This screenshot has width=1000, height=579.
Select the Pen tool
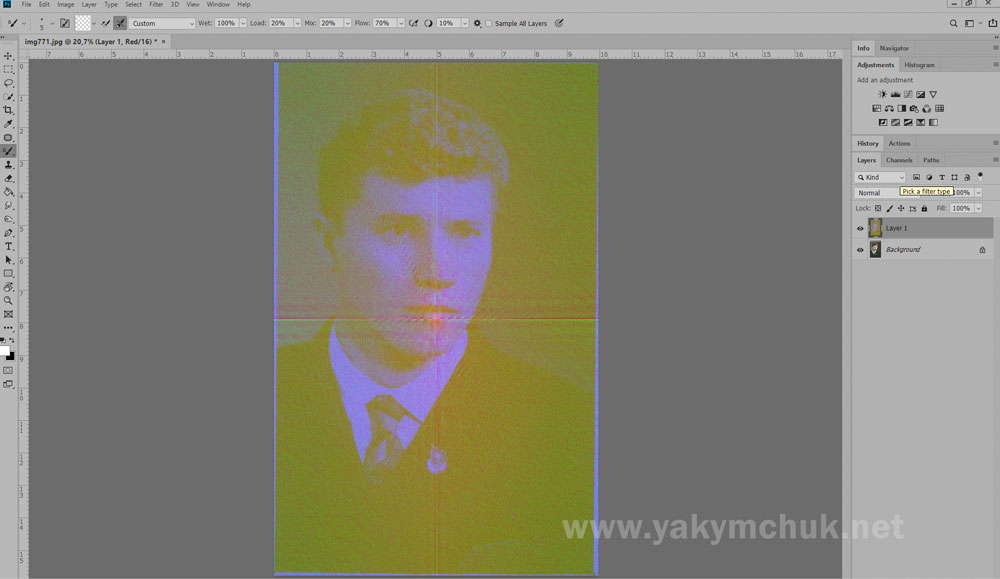[x=8, y=233]
